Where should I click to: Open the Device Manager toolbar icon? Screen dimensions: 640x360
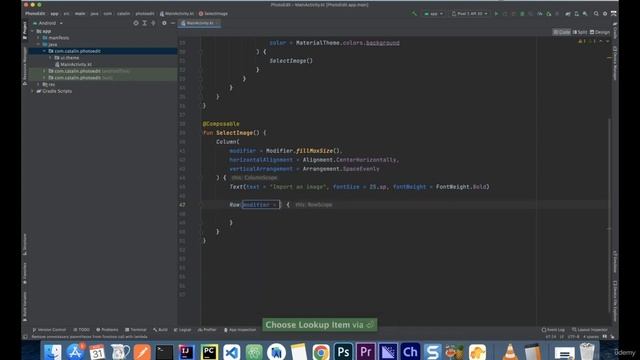click(x=576, y=13)
